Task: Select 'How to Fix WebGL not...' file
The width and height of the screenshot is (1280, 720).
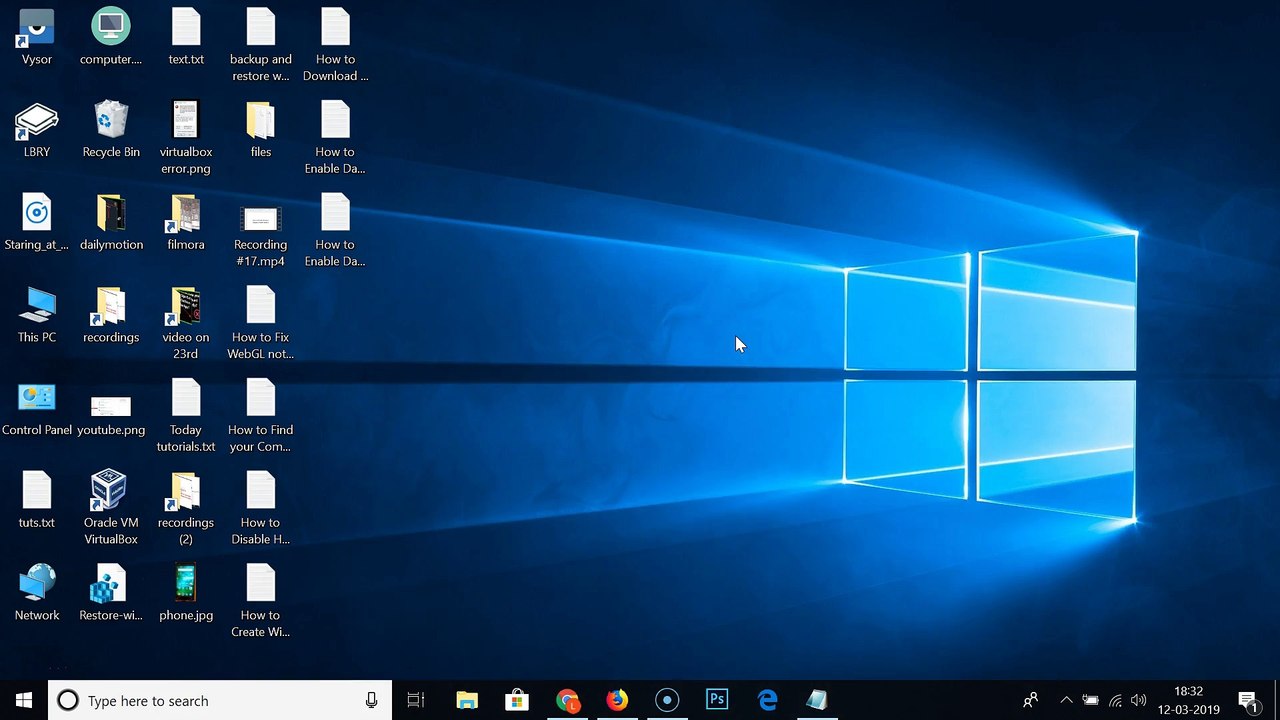Action: click(261, 322)
